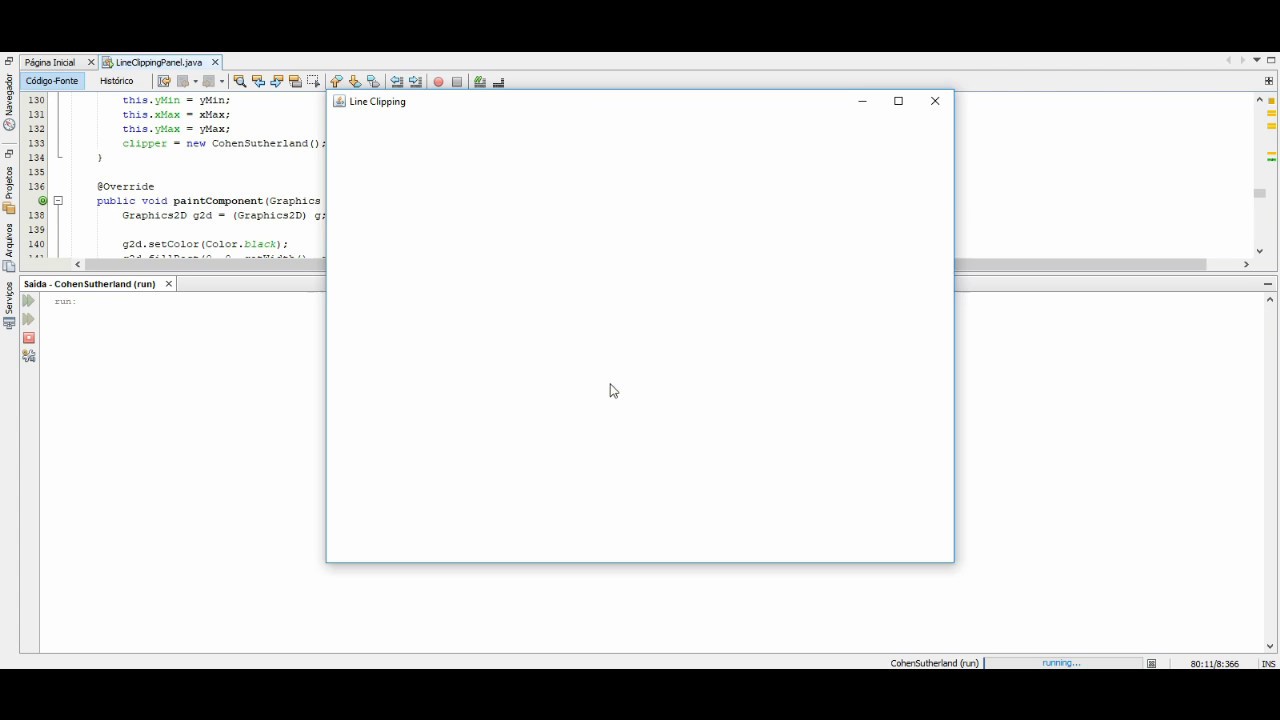Click override annotation glyph at line 137
The height and width of the screenshot is (720, 1280).
pyautogui.click(x=42, y=201)
